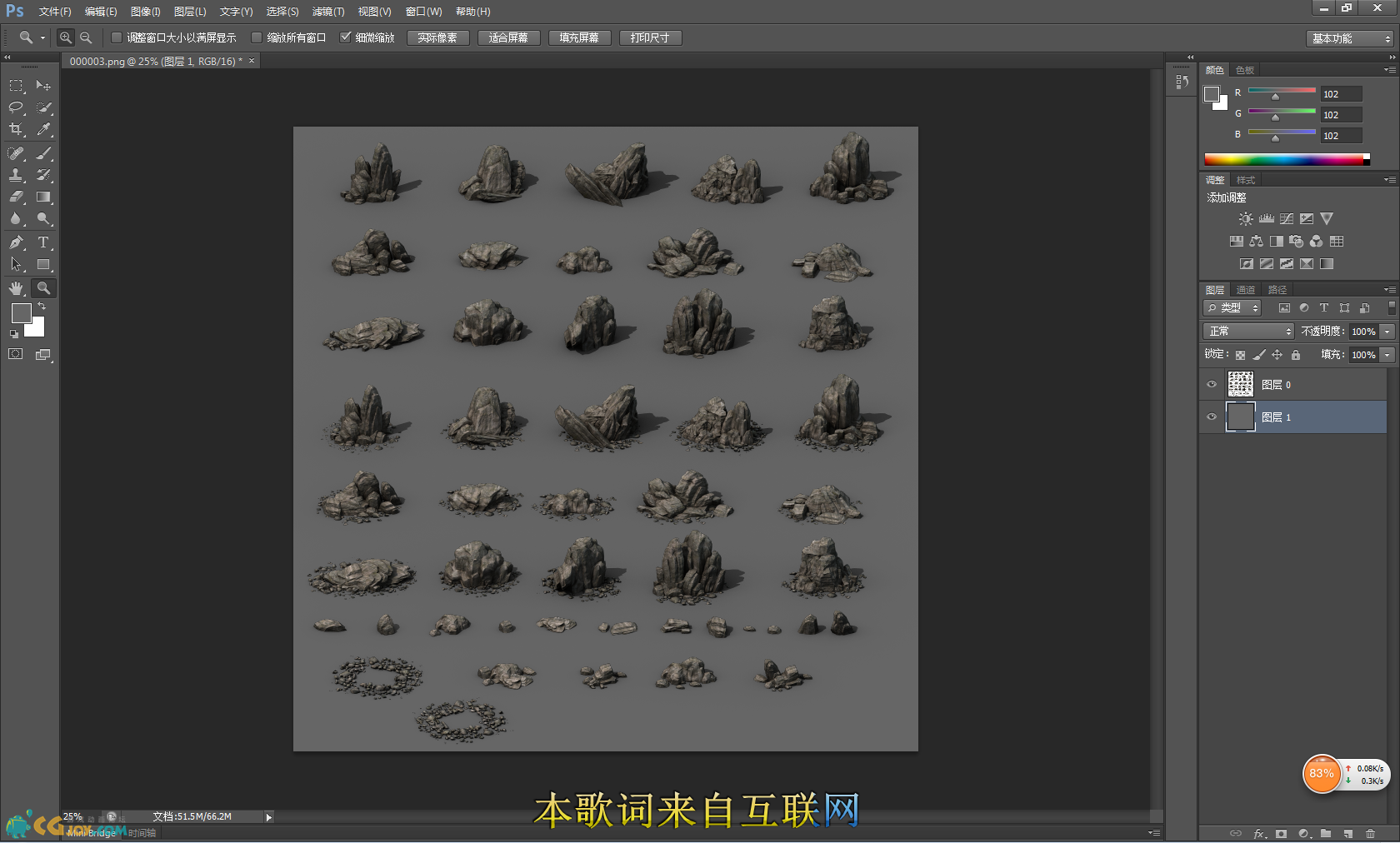Click the Zoom Out mode icon
Image resolution: width=1400 pixels, height=843 pixels.
click(86, 37)
